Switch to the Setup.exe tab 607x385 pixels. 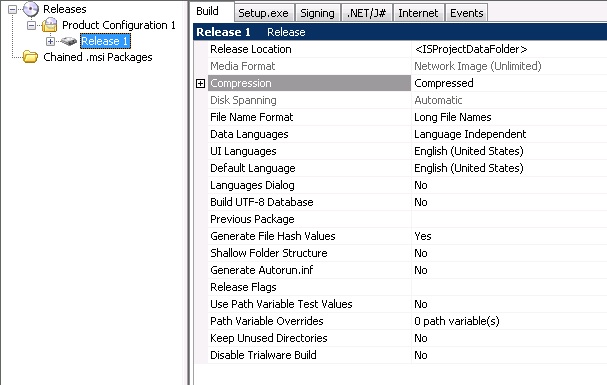pos(264,13)
